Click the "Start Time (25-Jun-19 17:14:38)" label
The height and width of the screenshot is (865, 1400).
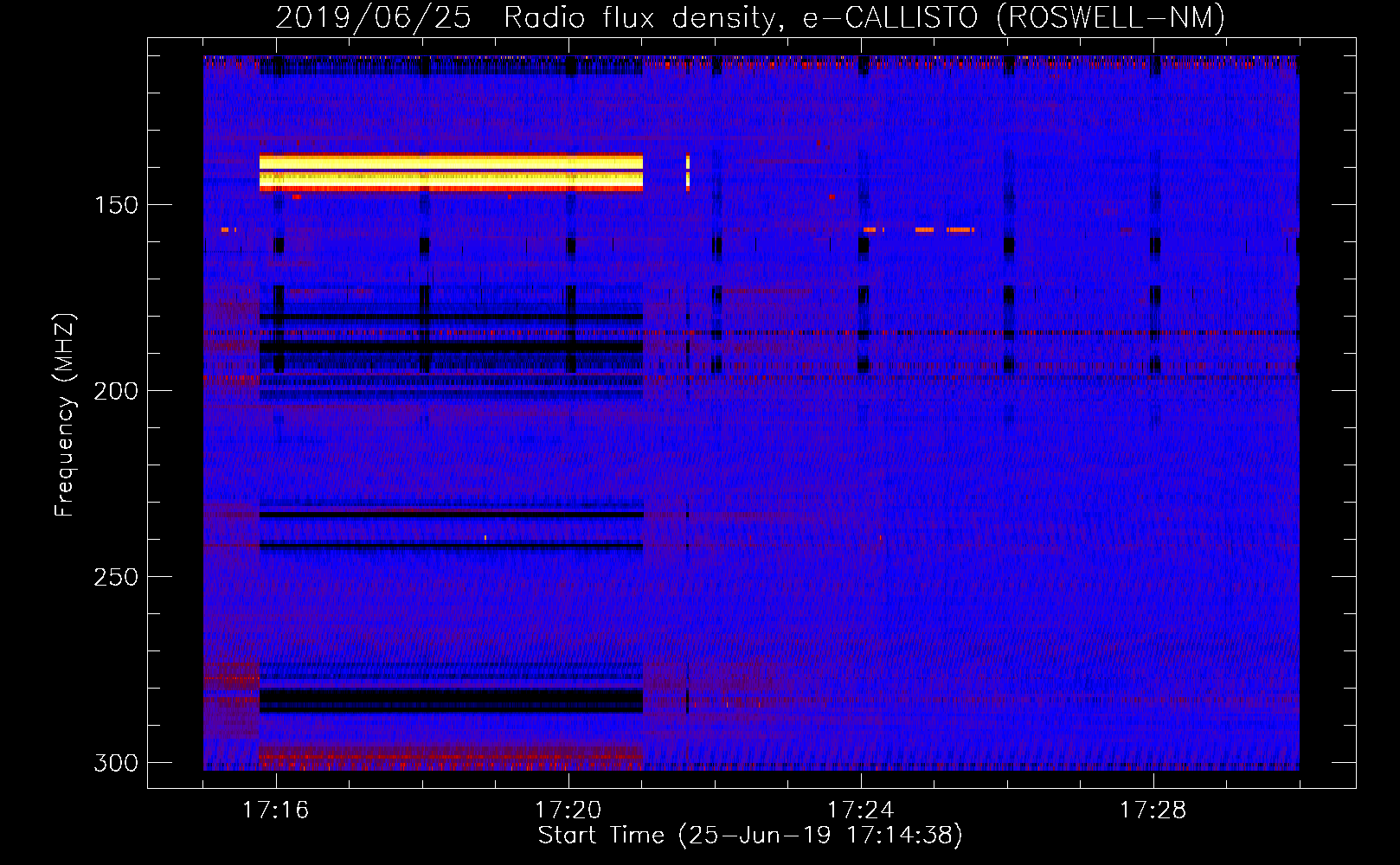[750, 836]
